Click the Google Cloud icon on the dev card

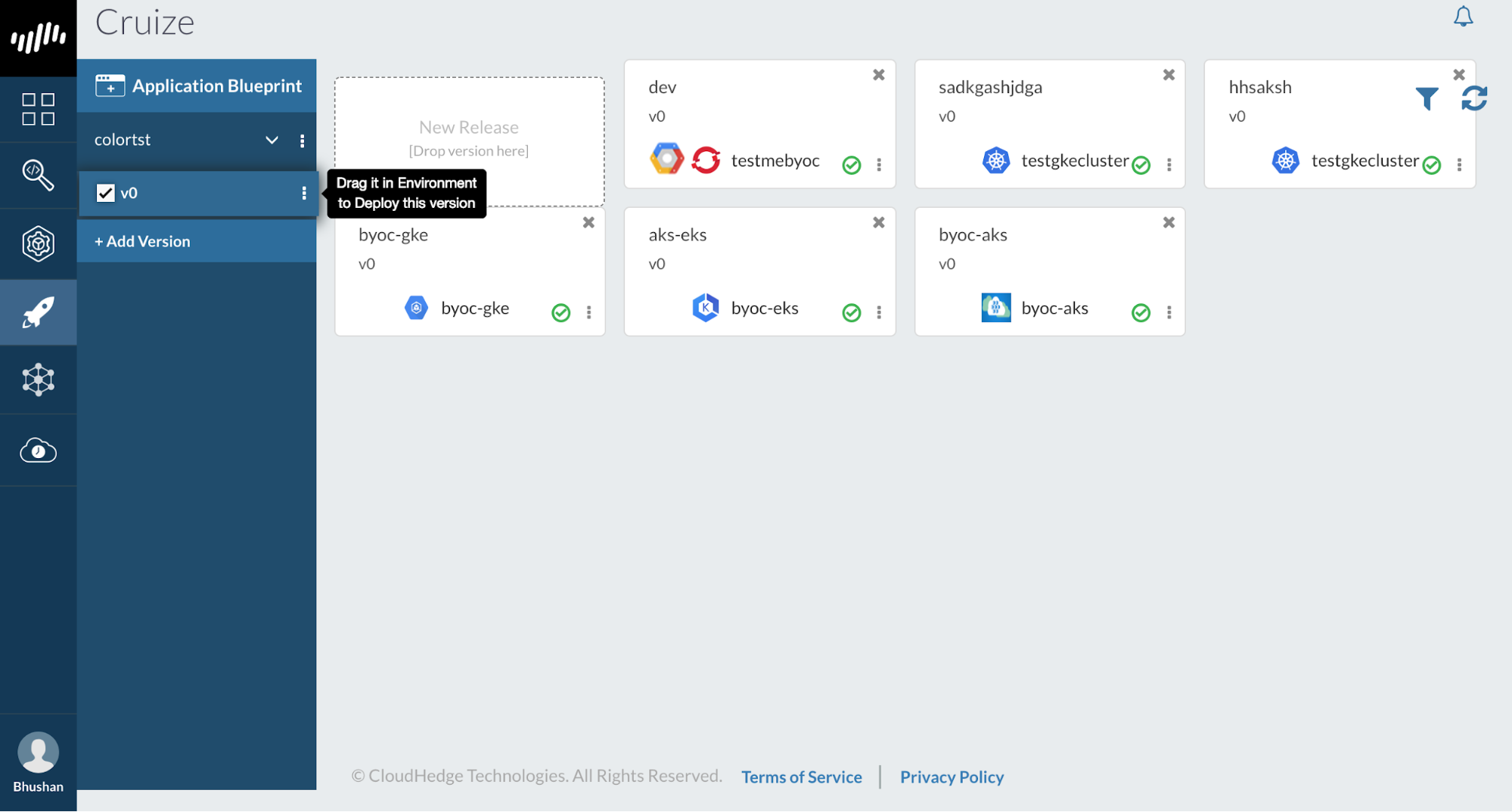point(667,159)
